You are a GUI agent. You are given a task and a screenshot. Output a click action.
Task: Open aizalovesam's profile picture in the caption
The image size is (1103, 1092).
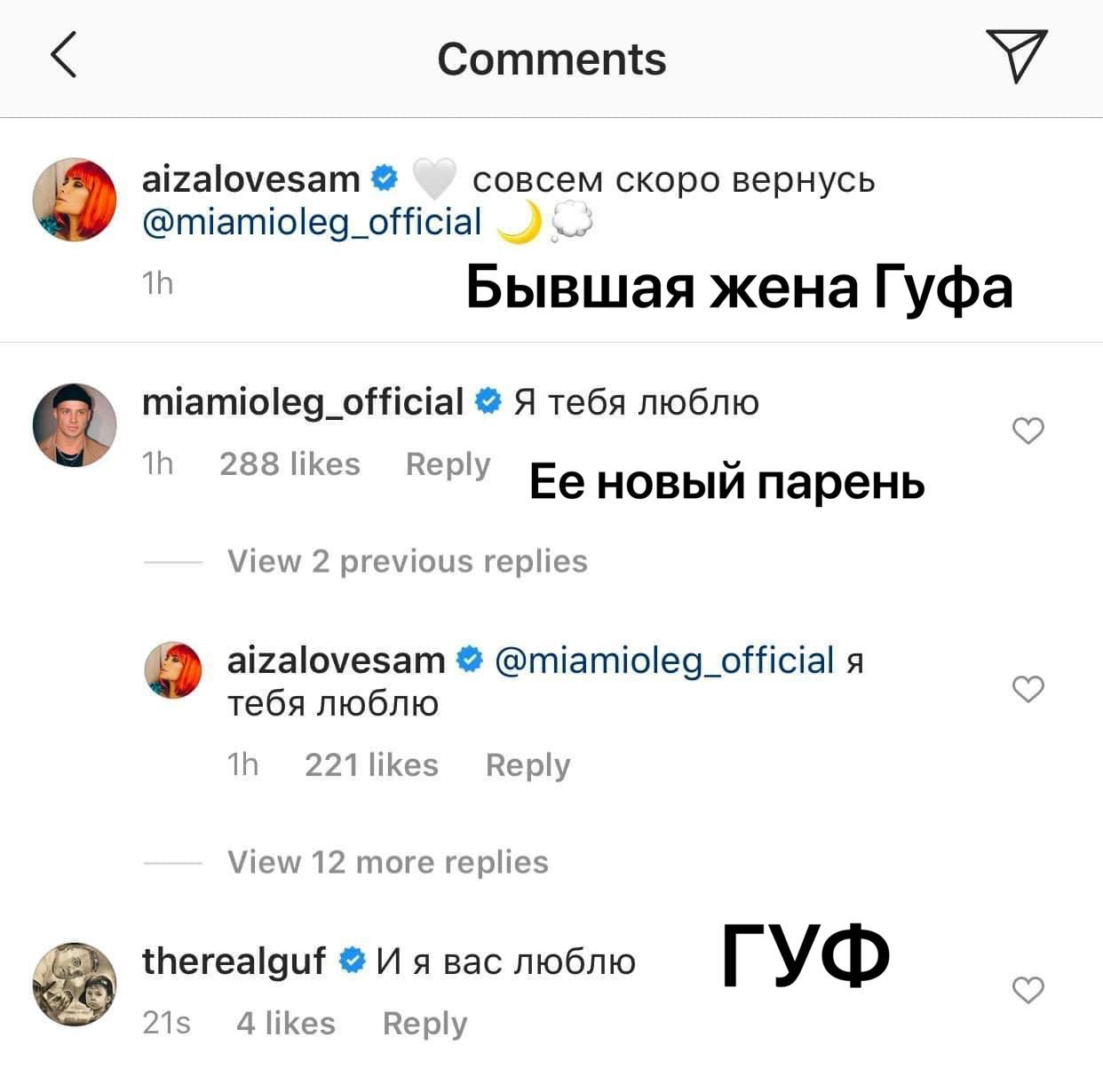click(75, 200)
